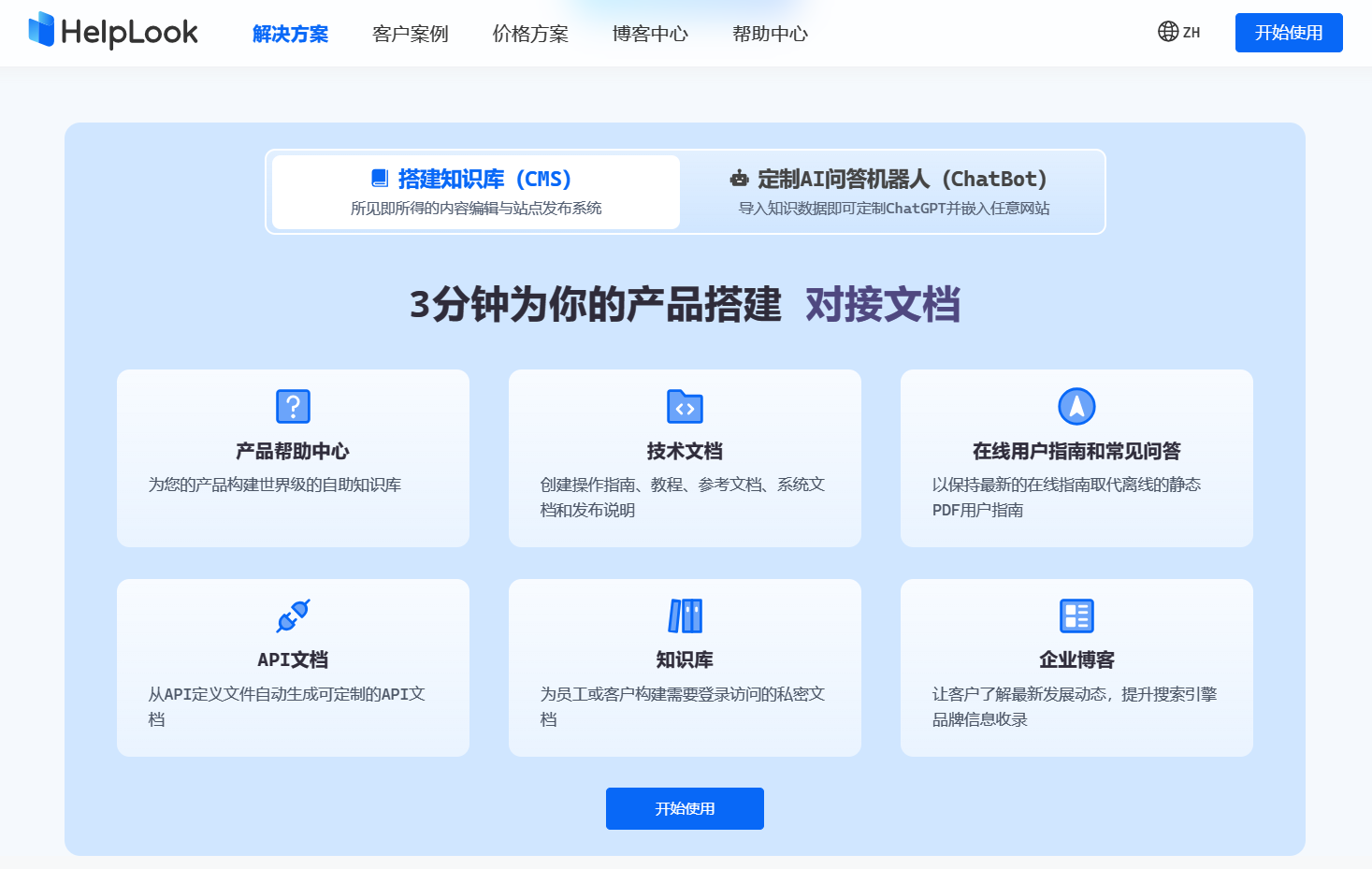Click the 企业博客 card title
The height and width of the screenshot is (869, 1372).
[1076, 659]
